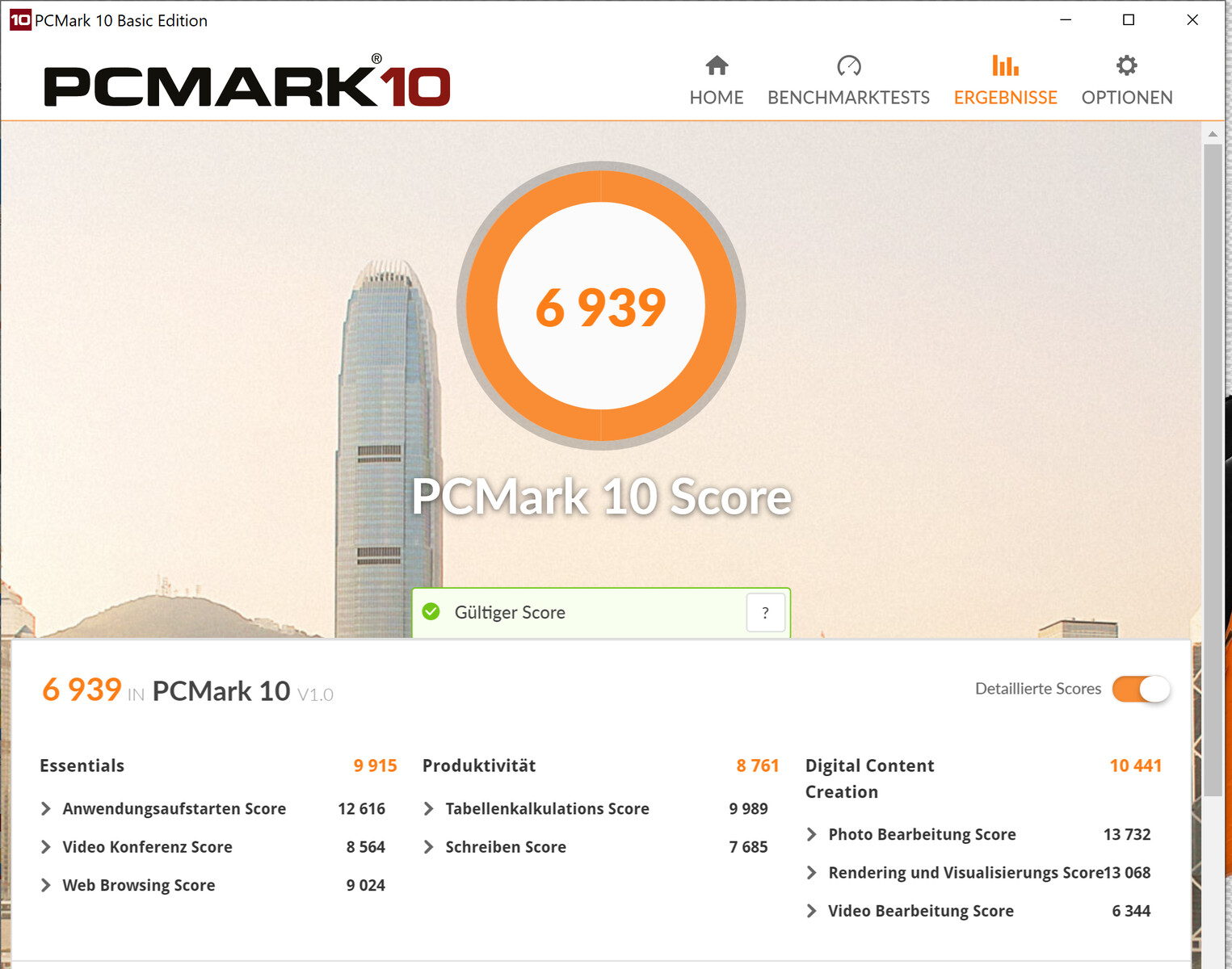The image size is (1232, 969).
Task: Switch to the BENCHMARKTESTS tab
Action: tap(848, 98)
